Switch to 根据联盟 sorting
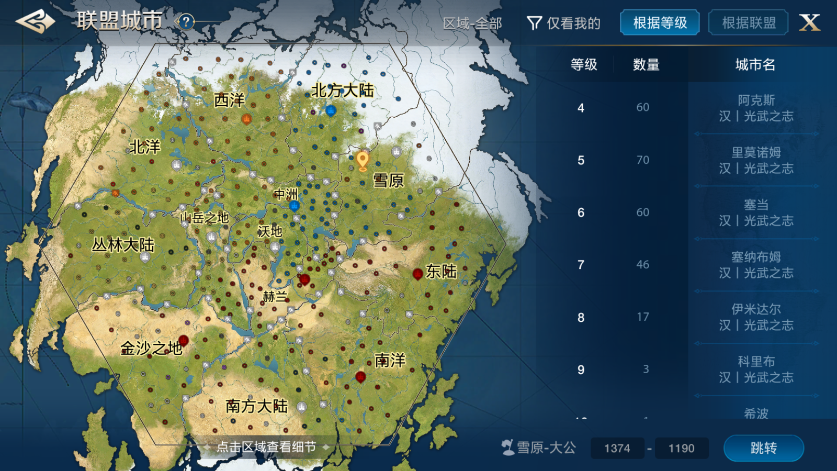Image resolution: width=837 pixels, height=471 pixels. [x=748, y=22]
